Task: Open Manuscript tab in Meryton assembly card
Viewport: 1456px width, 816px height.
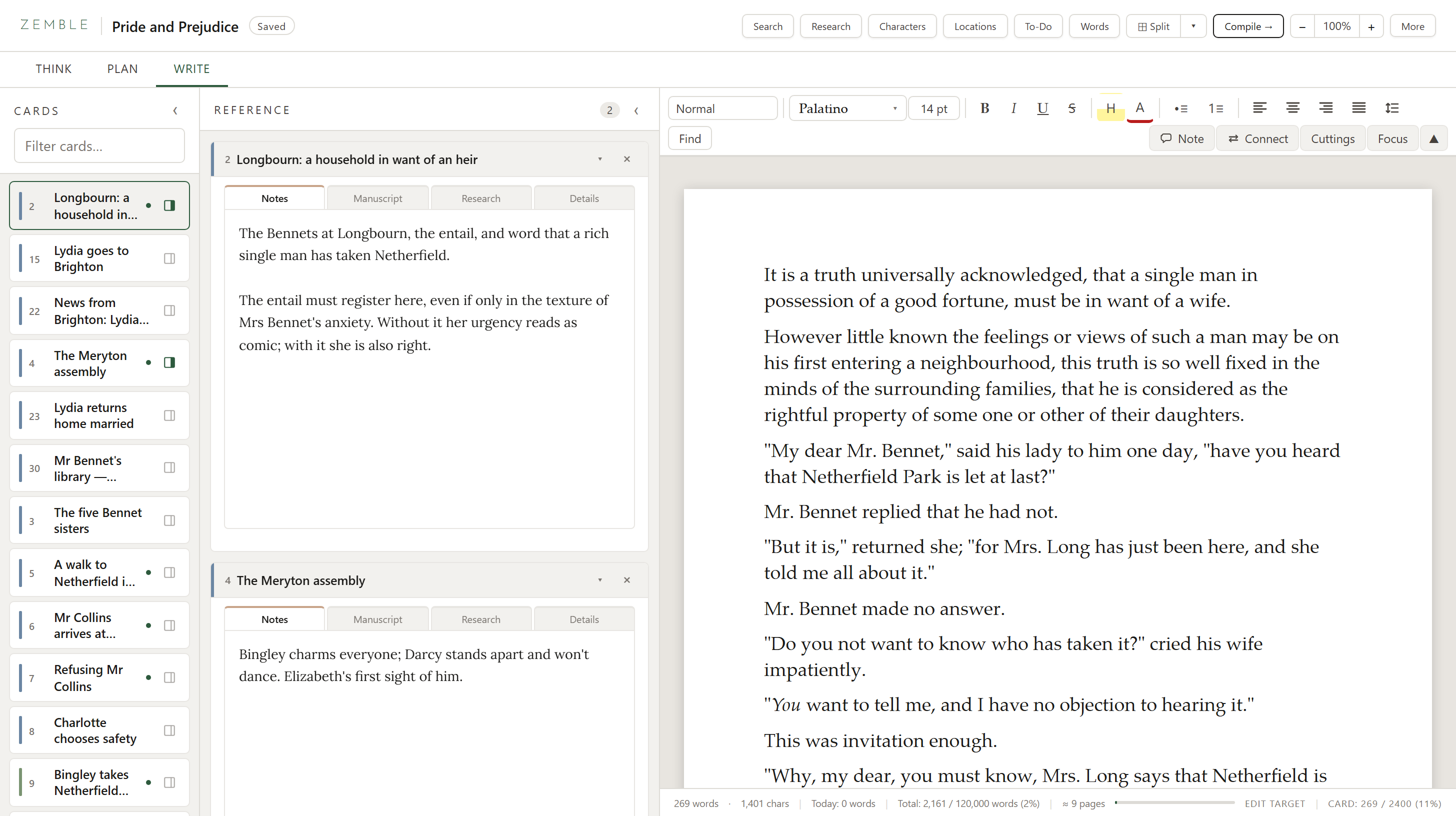Action: (x=377, y=619)
